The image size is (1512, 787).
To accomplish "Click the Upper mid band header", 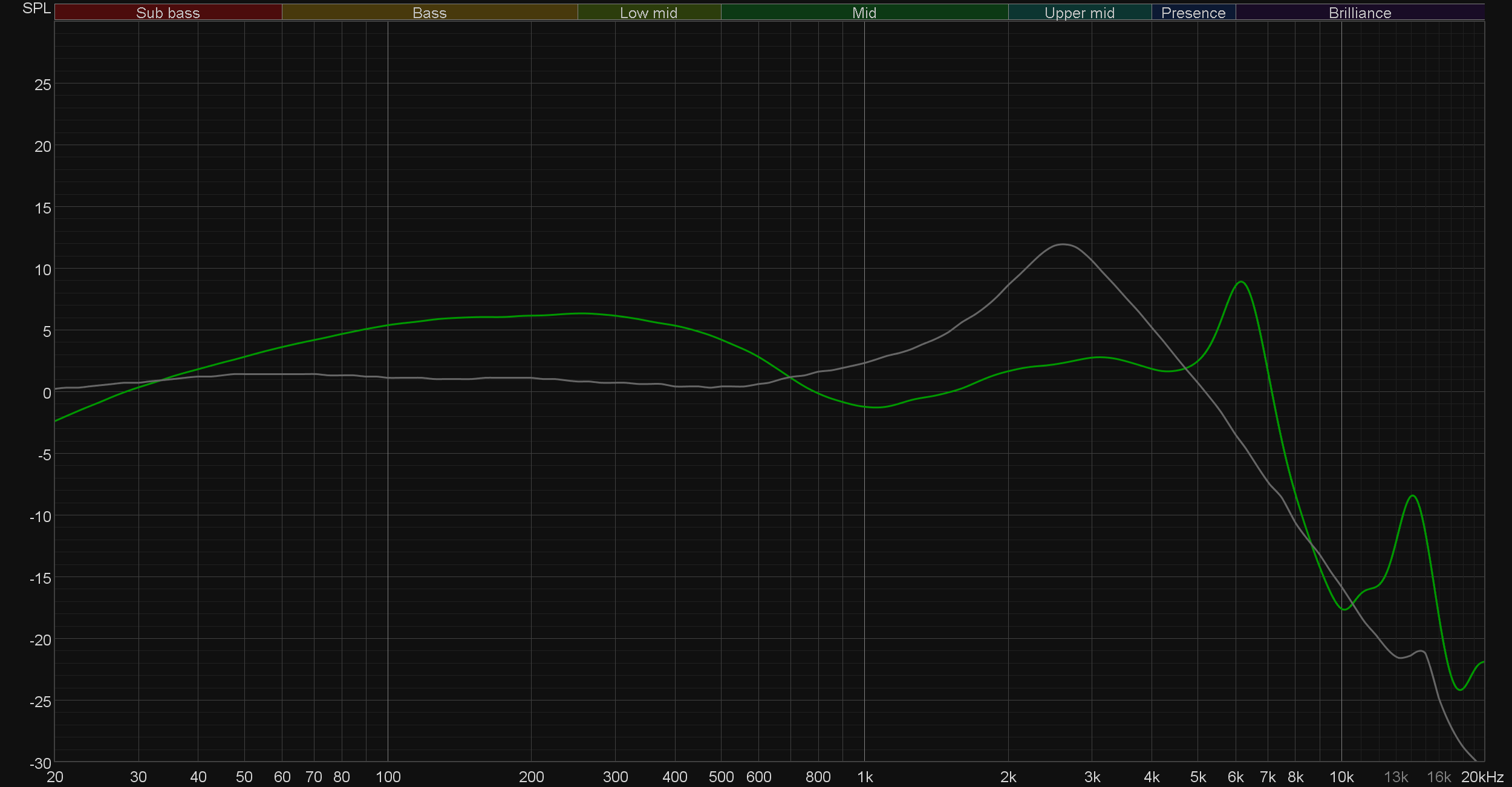I will 1079,13.
